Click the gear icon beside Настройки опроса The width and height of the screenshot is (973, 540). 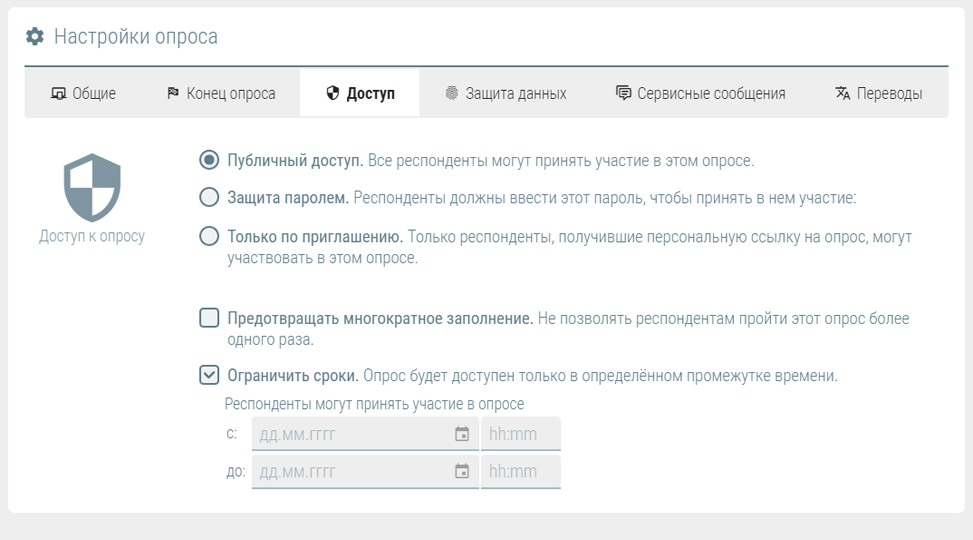point(35,37)
